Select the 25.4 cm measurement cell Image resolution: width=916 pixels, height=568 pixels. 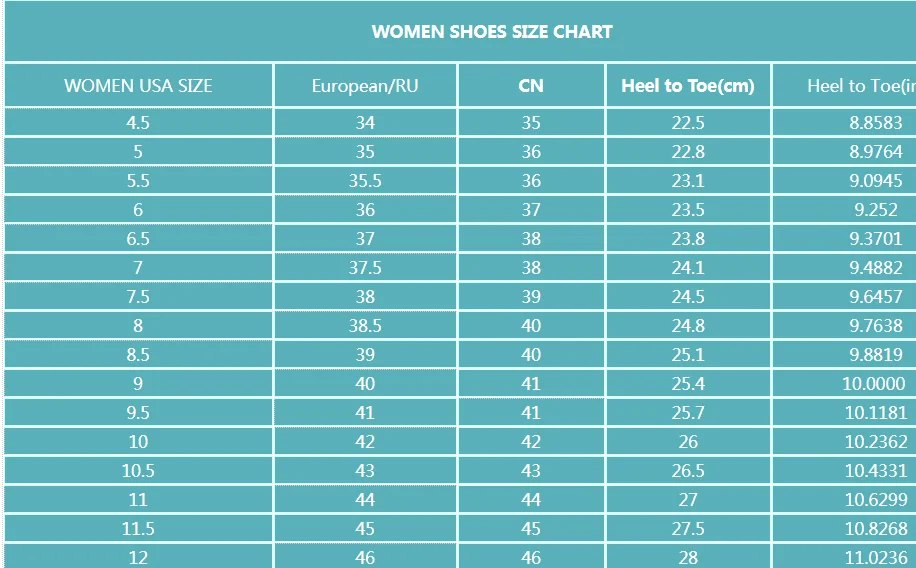688,384
